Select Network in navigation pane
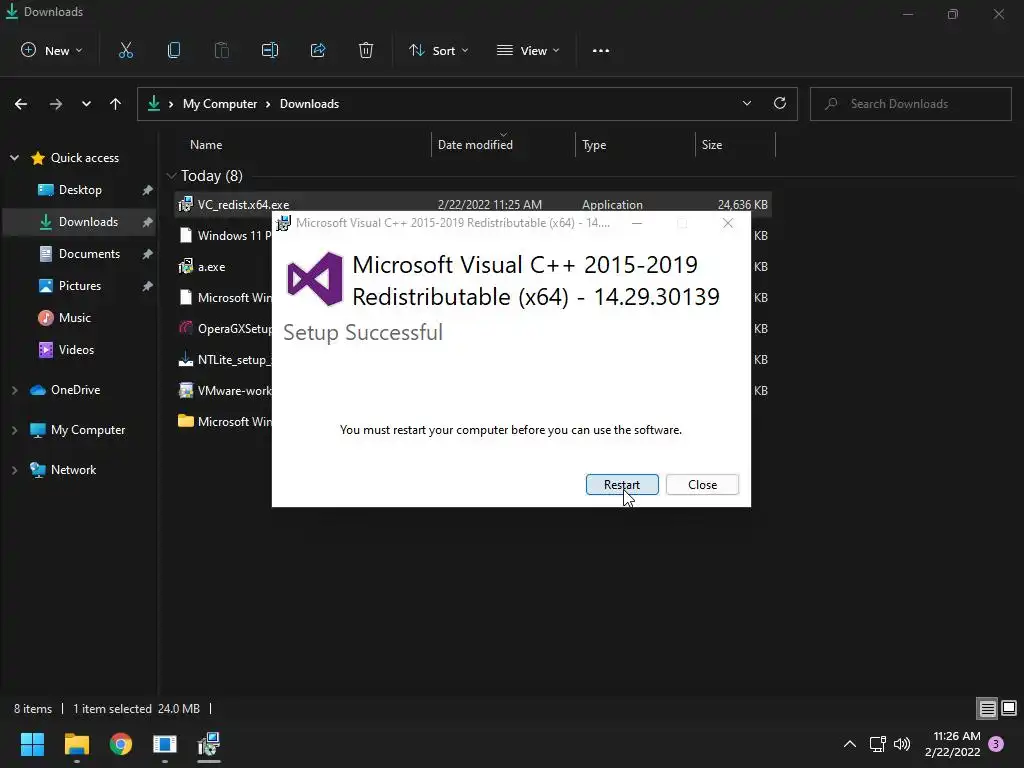1024x768 pixels. coord(73,470)
